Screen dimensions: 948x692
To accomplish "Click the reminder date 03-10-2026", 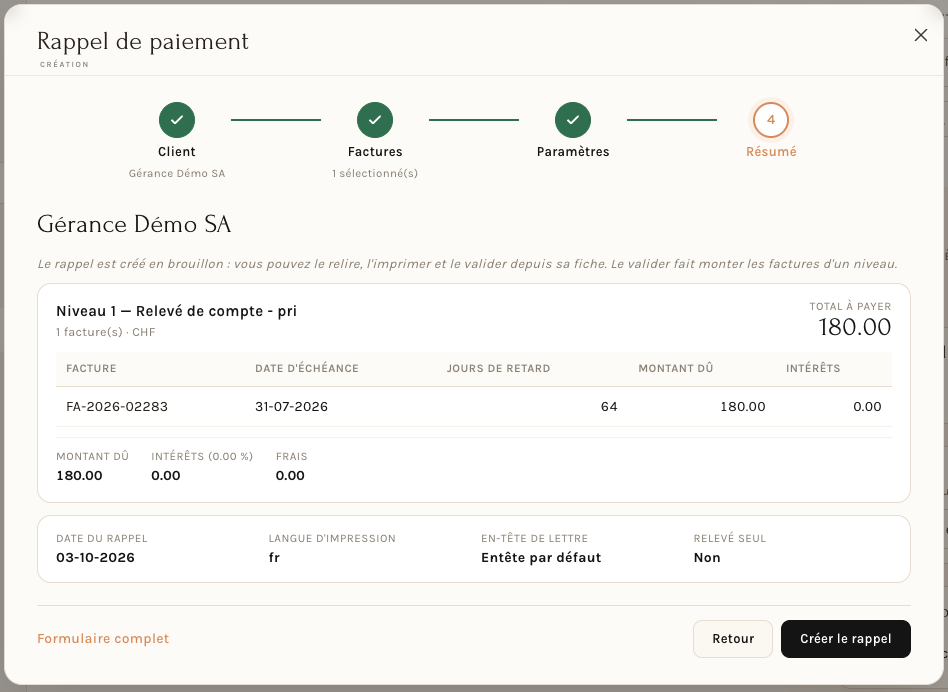I will (x=96, y=558).
